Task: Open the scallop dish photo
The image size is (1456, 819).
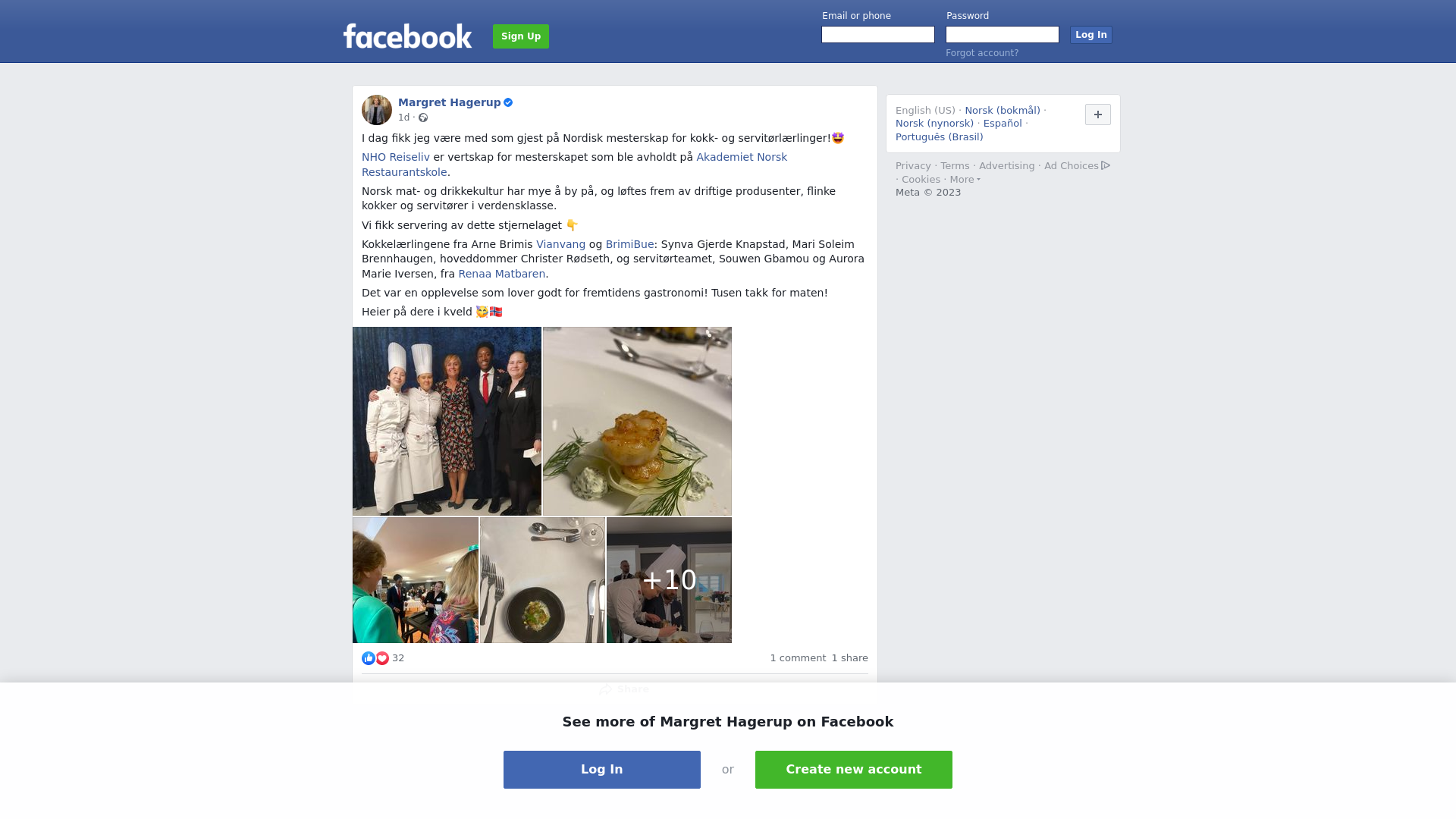Action: 637,421
